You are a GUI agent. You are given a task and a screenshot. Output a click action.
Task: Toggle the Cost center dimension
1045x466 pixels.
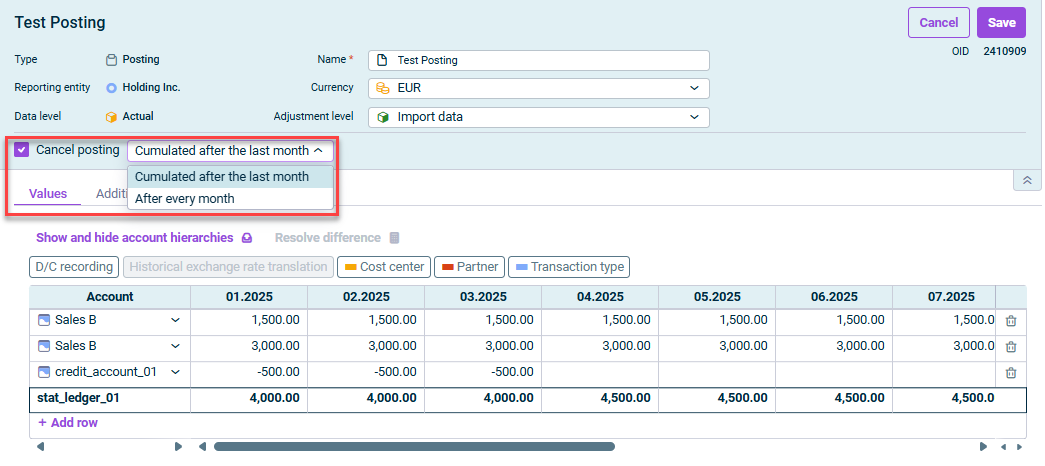tap(384, 267)
